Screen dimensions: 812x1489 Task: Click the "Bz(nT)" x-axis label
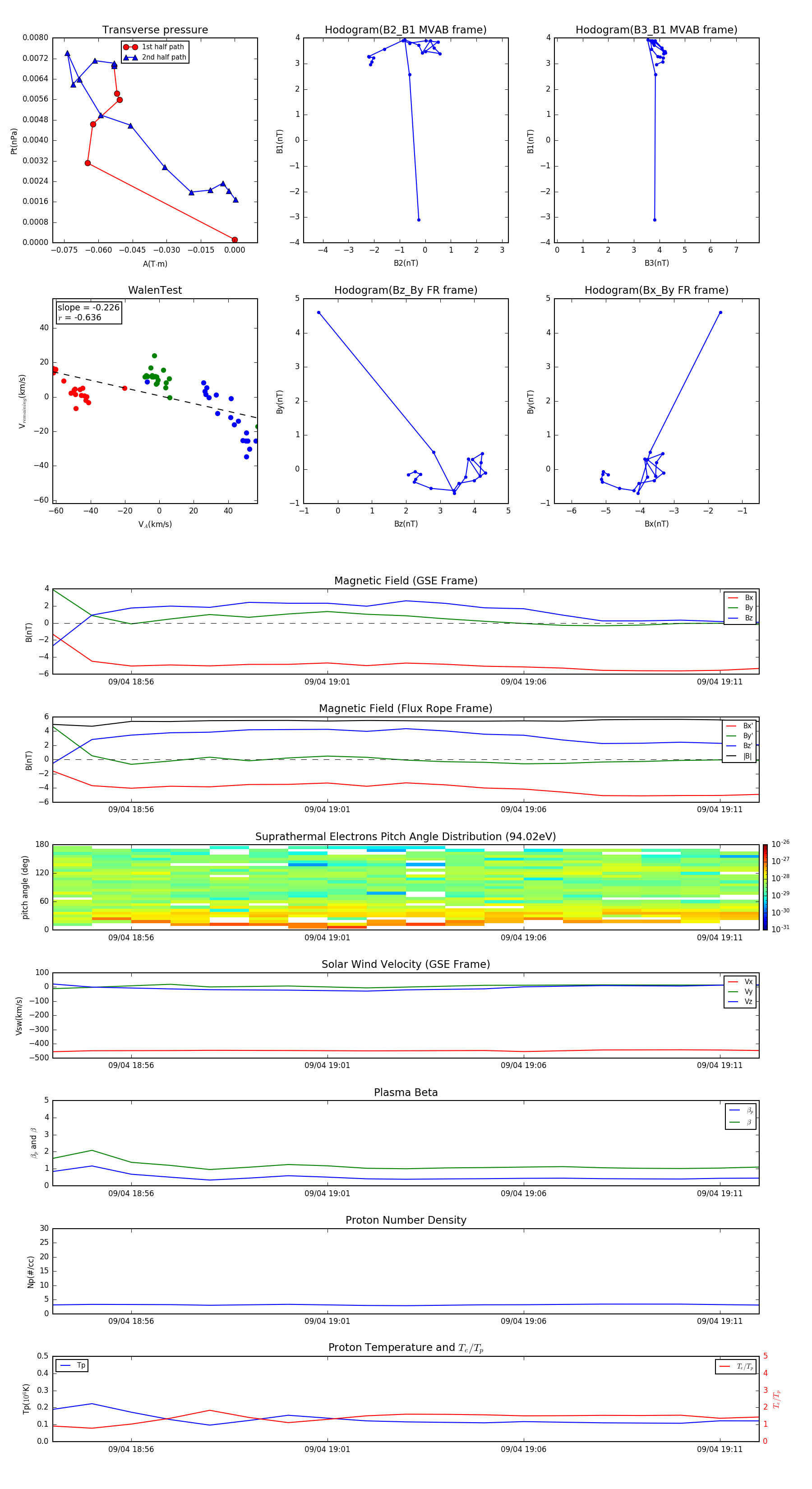click(x=406, y=524)
